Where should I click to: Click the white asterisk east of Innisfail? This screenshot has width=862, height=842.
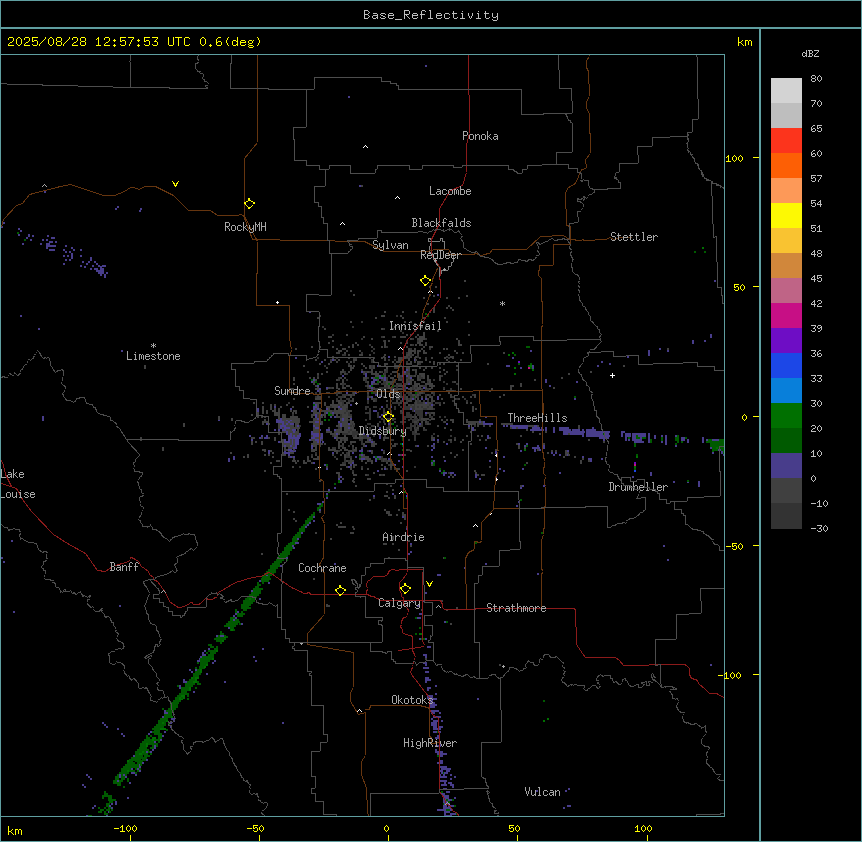[502, 303]
